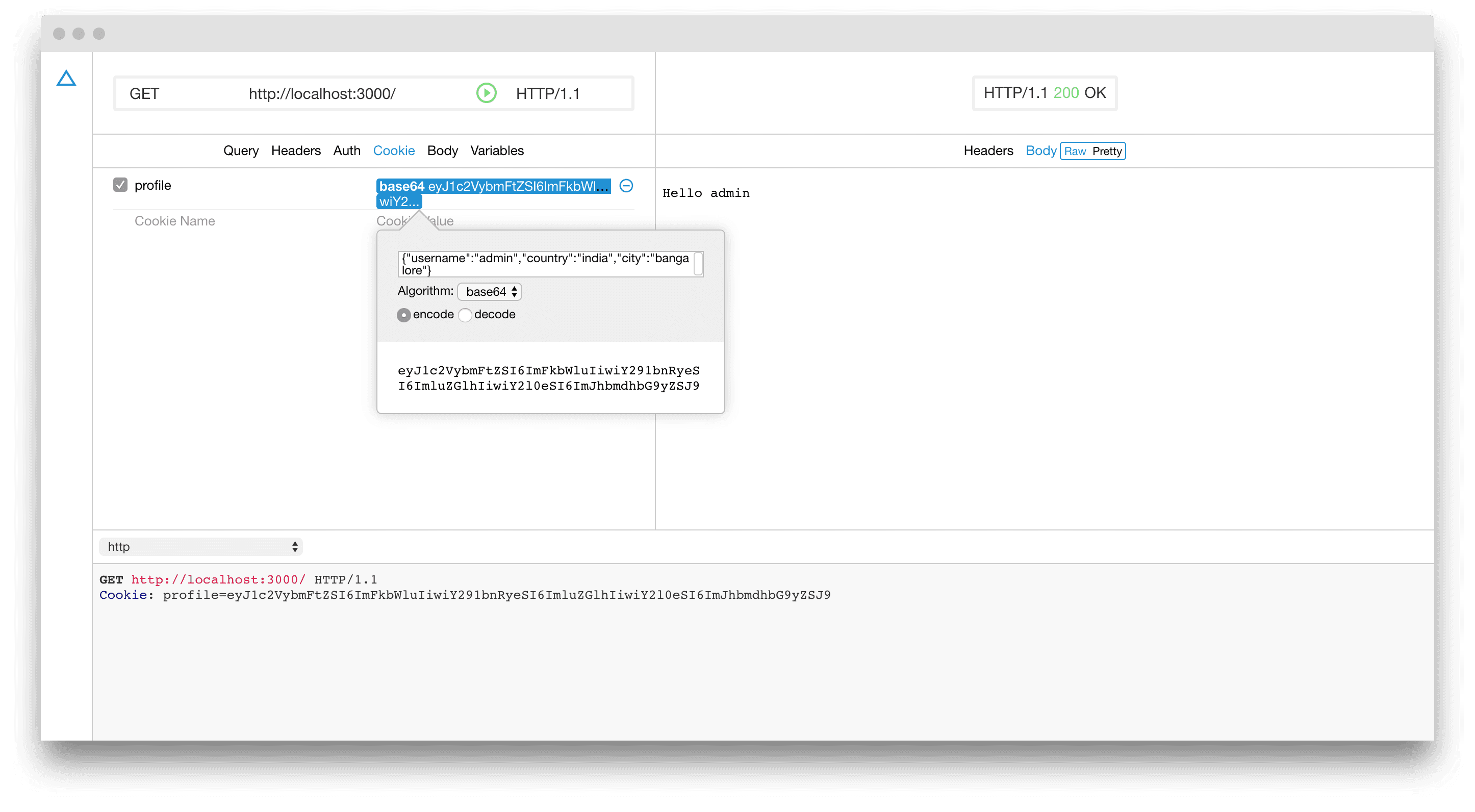Open the Algorithm base64 dropdown
Viewport: 1475px width, 812px height.
point(490,291)
